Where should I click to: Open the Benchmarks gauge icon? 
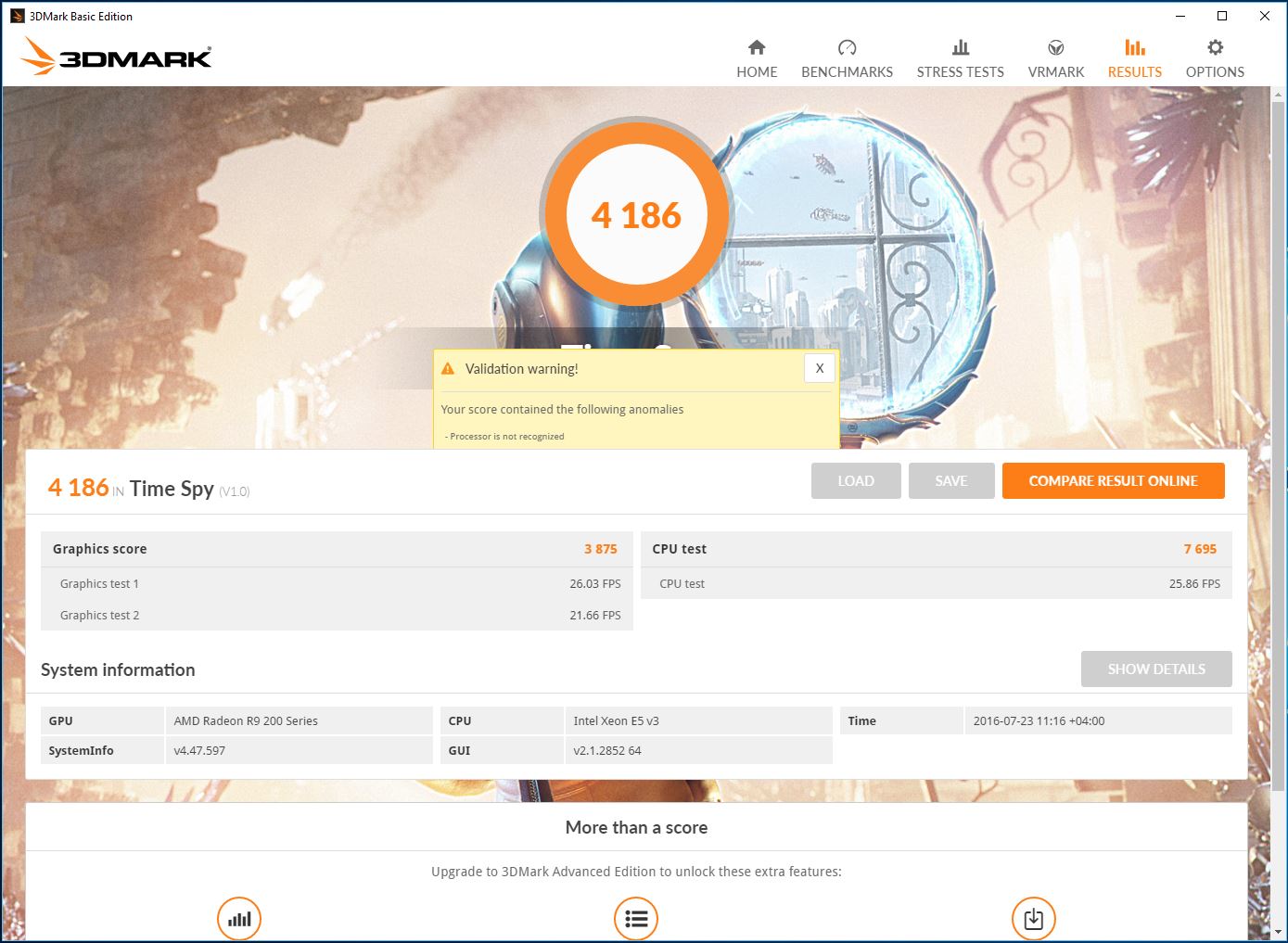tap(847, 48)
